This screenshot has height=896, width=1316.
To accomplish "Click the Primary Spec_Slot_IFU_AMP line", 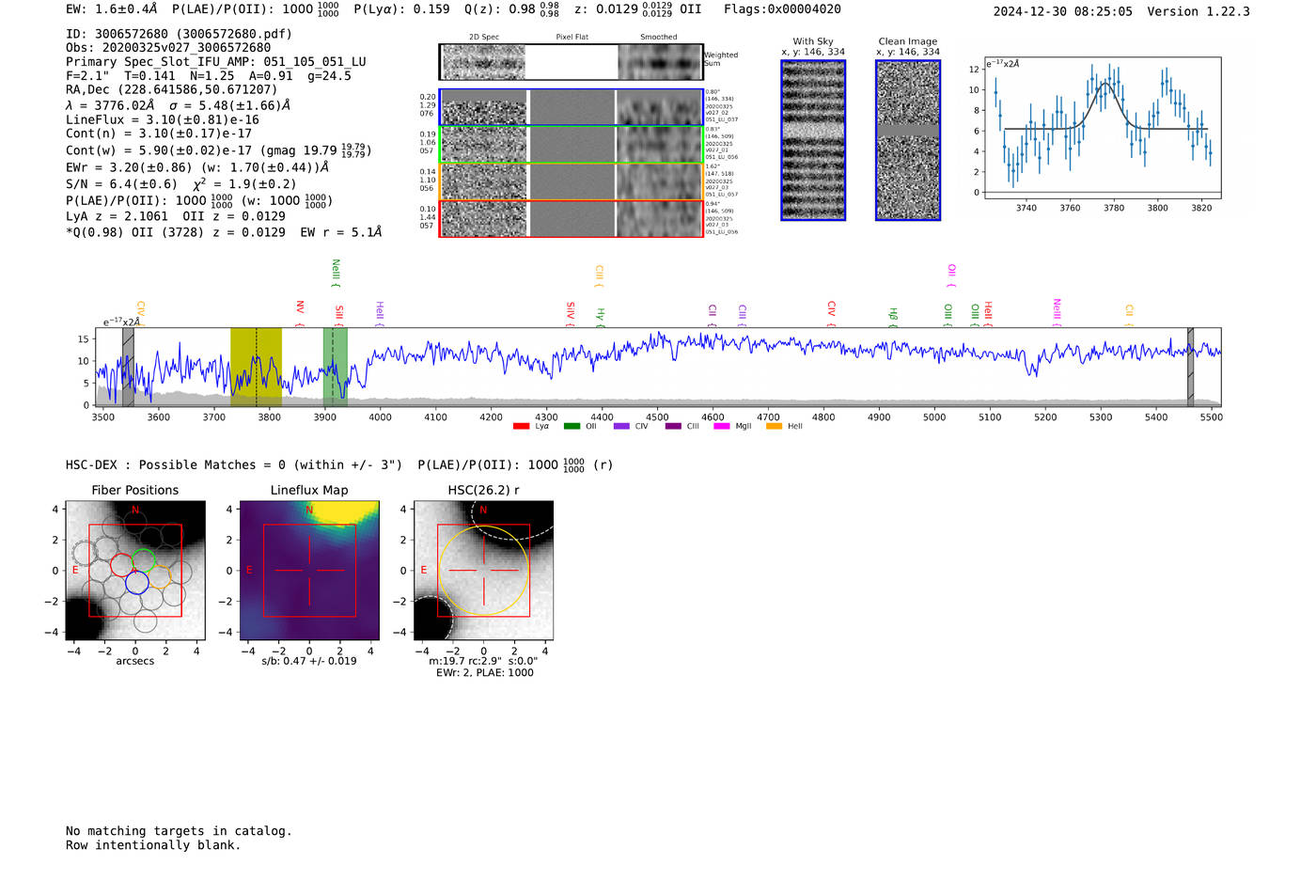I will coord(216,62).
